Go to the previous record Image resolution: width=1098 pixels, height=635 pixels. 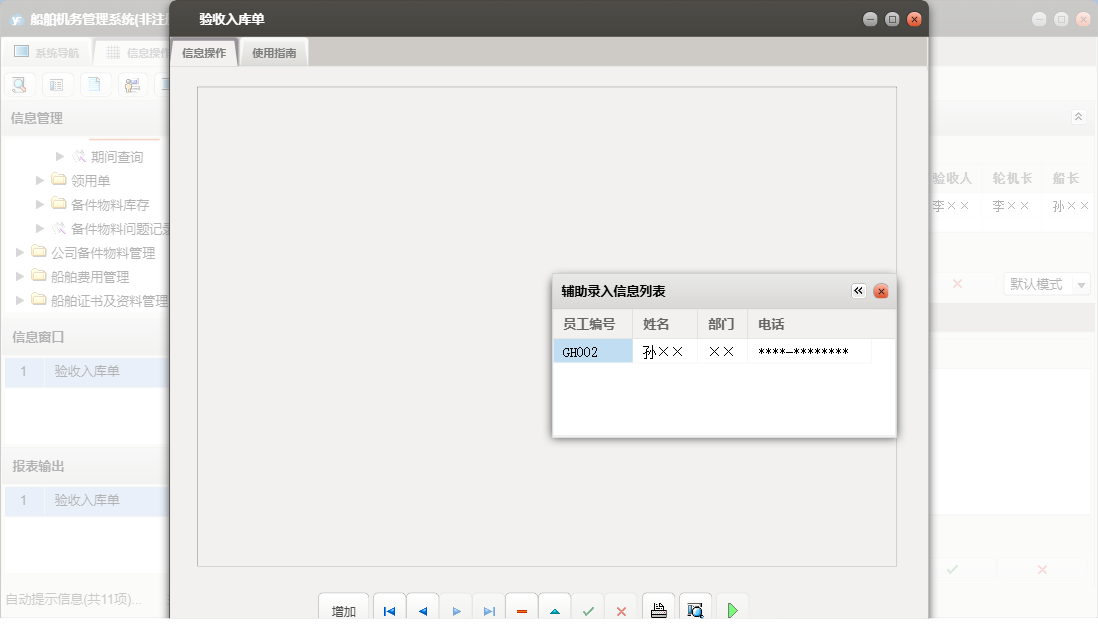(422, 611)
